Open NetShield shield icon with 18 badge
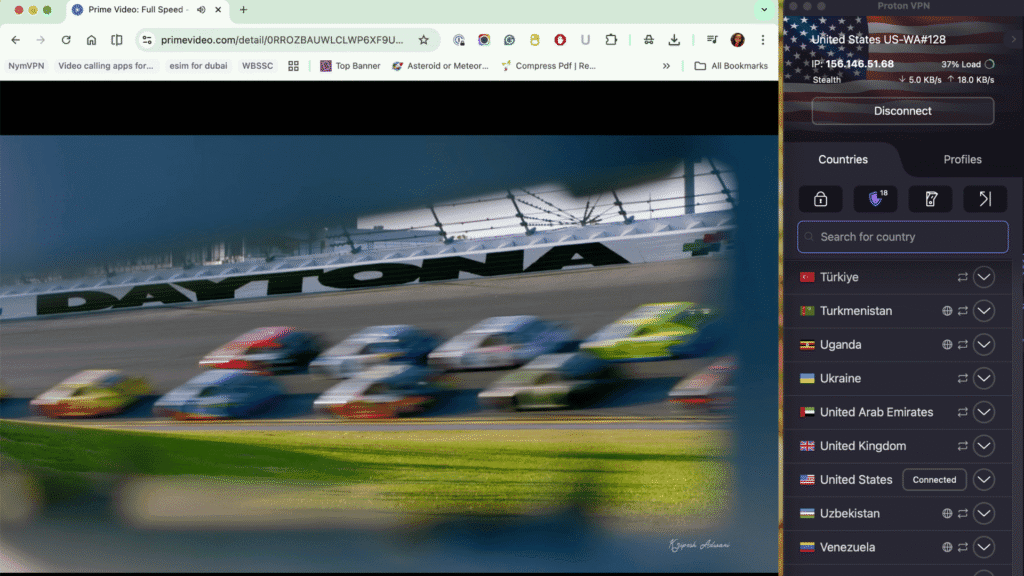 [875, 199]
